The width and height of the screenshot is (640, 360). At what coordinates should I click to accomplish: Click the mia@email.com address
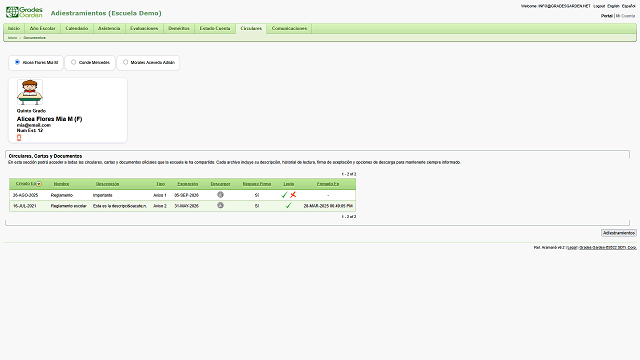pyautogui.click(x=34, y=125)
